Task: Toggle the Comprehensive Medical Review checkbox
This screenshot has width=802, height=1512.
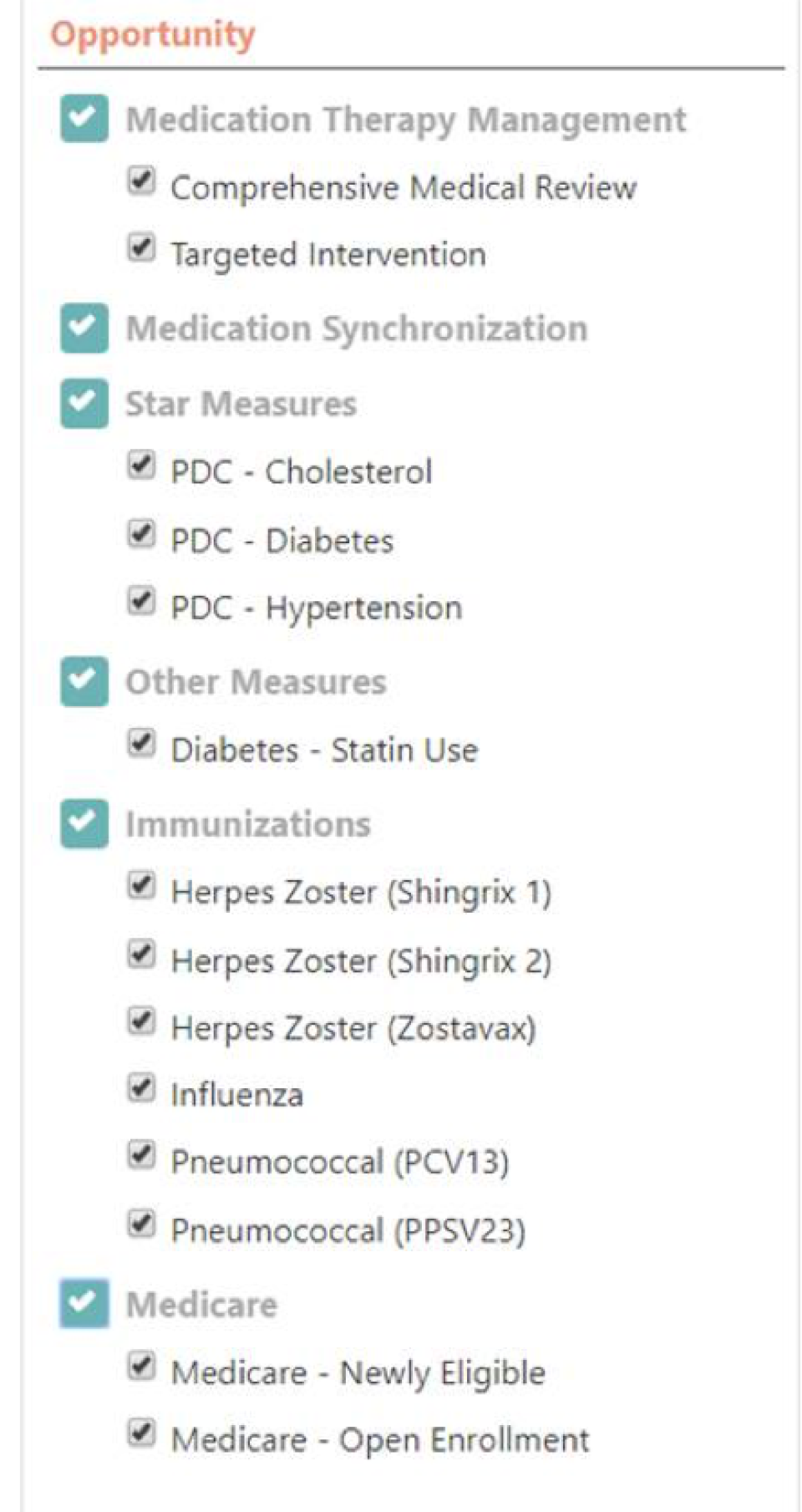Action: click(141, 181)
